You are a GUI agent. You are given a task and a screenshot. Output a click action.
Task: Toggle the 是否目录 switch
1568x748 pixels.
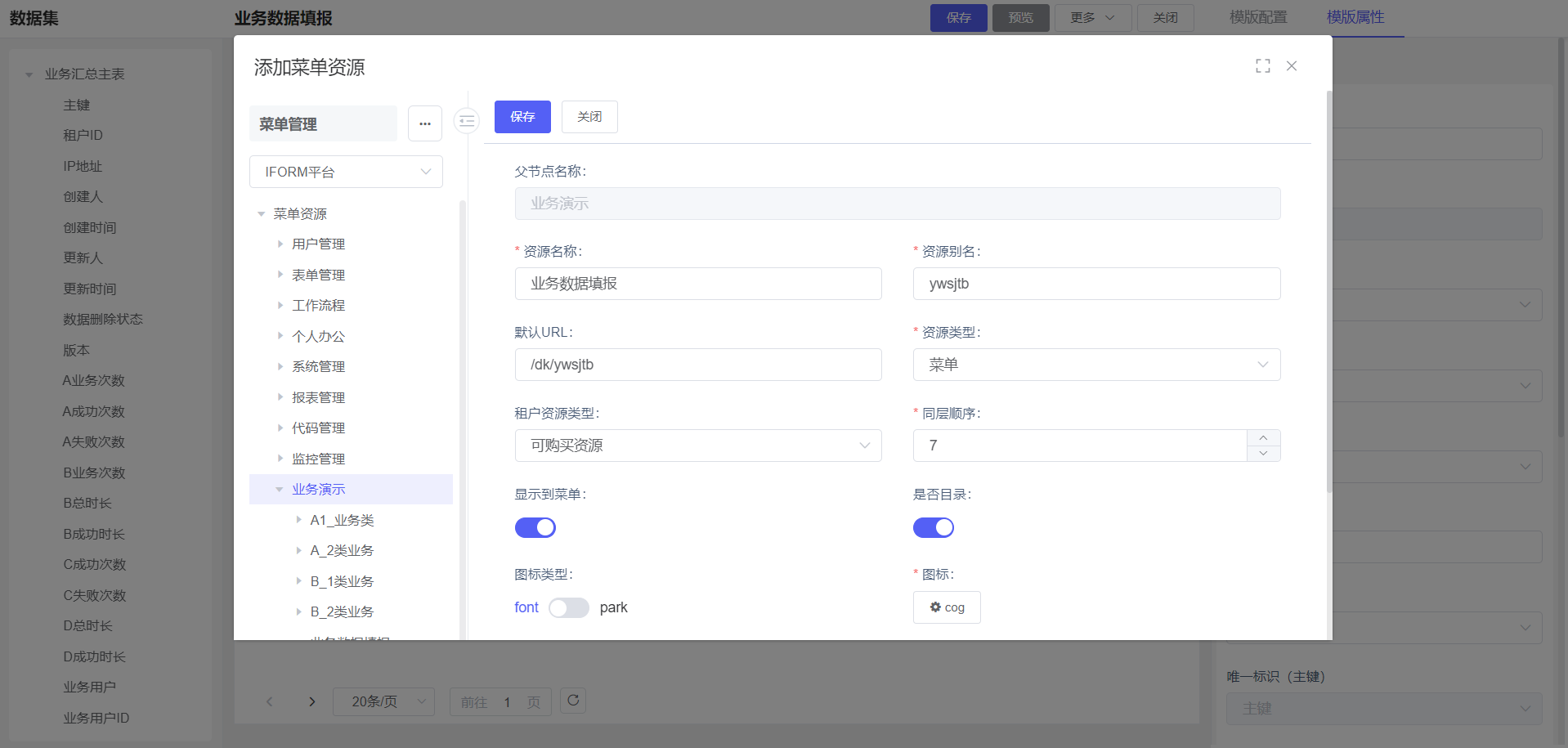click(x=933, y=528)
